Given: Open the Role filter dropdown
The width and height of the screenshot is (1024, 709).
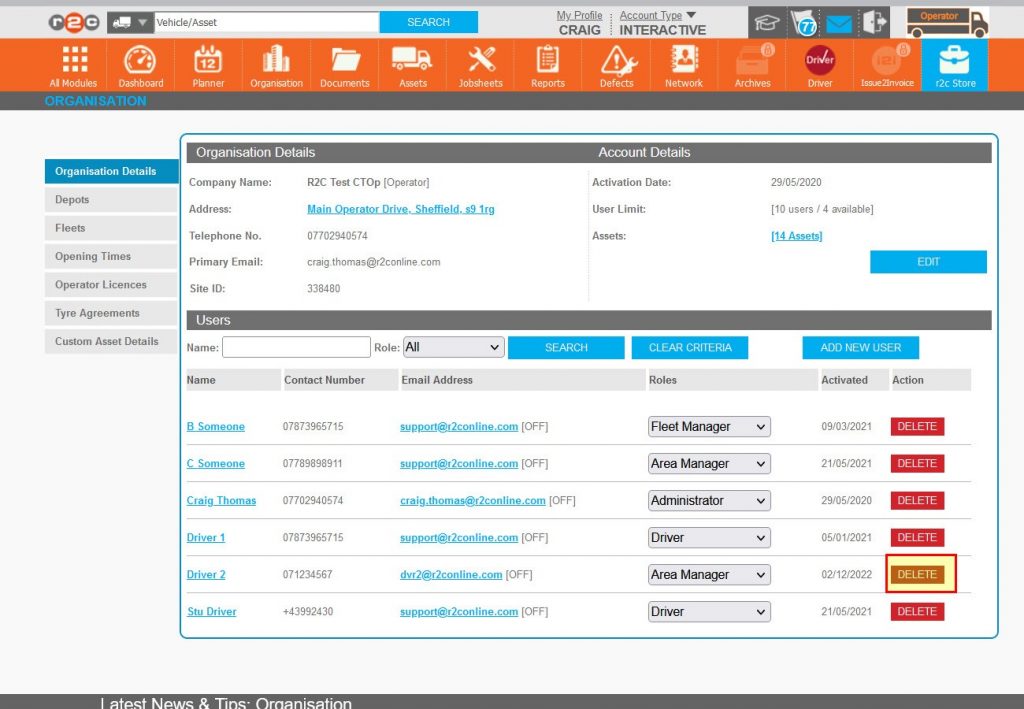Looking at the screenshot, I should point(453,346).
